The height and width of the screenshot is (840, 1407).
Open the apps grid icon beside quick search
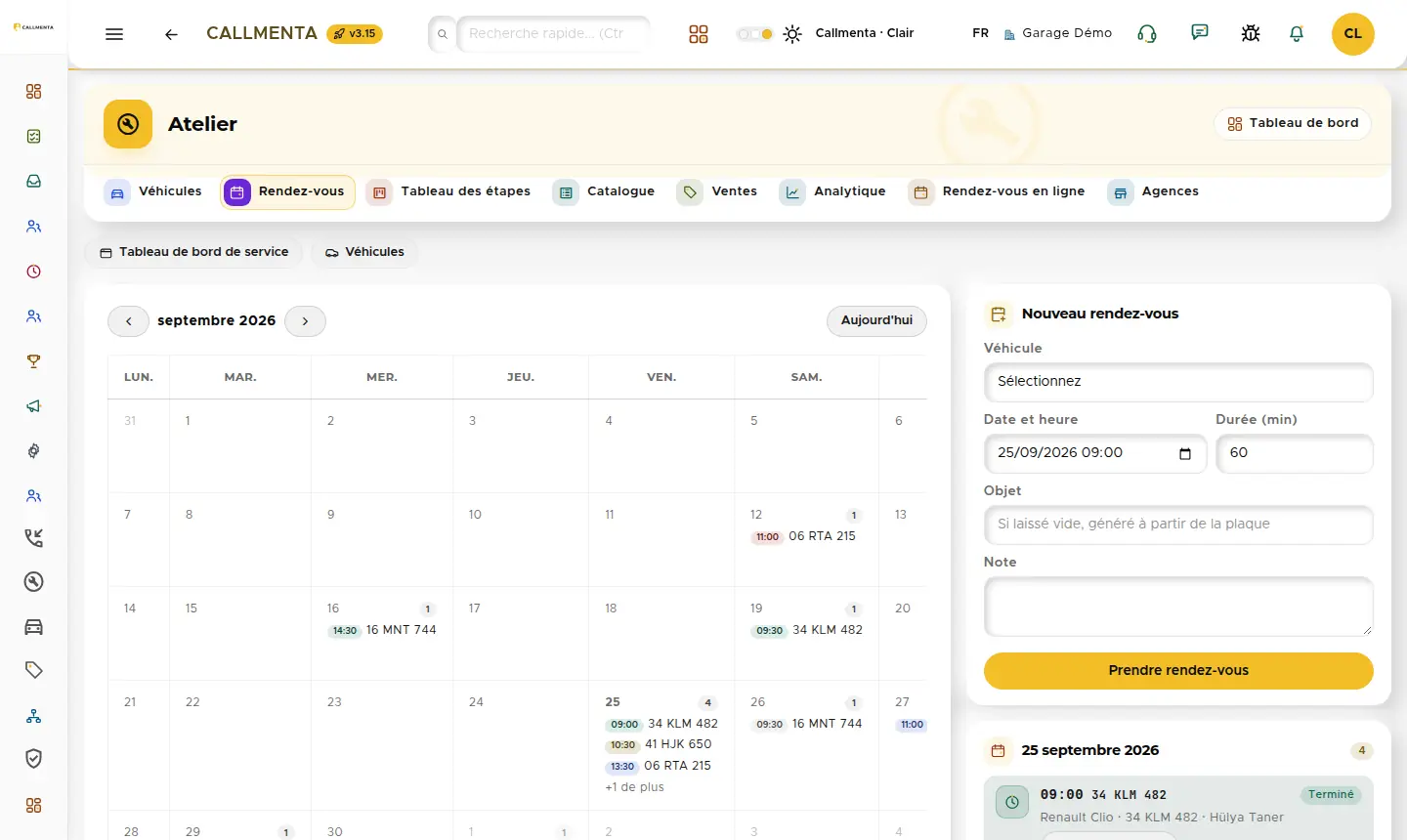[x=699, y=34]
